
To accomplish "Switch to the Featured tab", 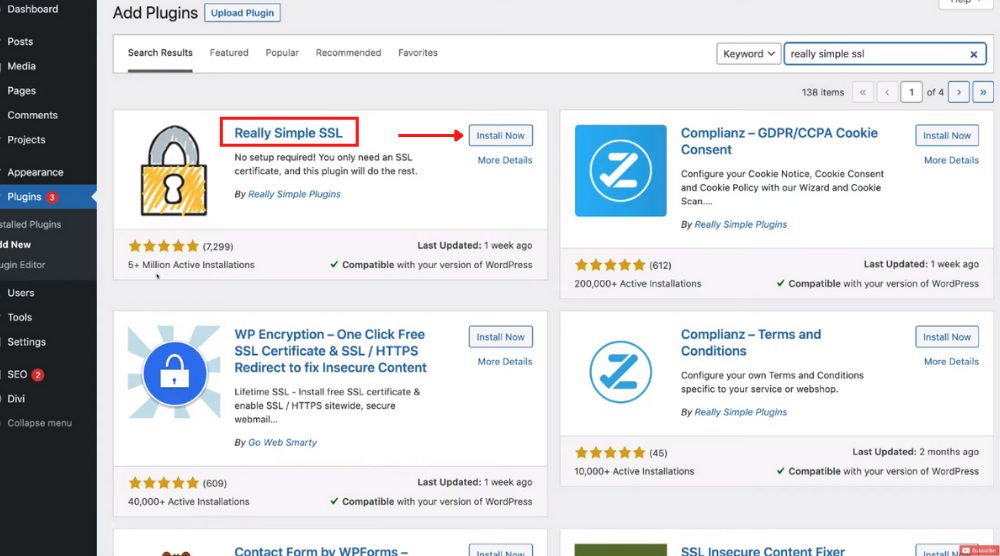I will coord(229,53).
